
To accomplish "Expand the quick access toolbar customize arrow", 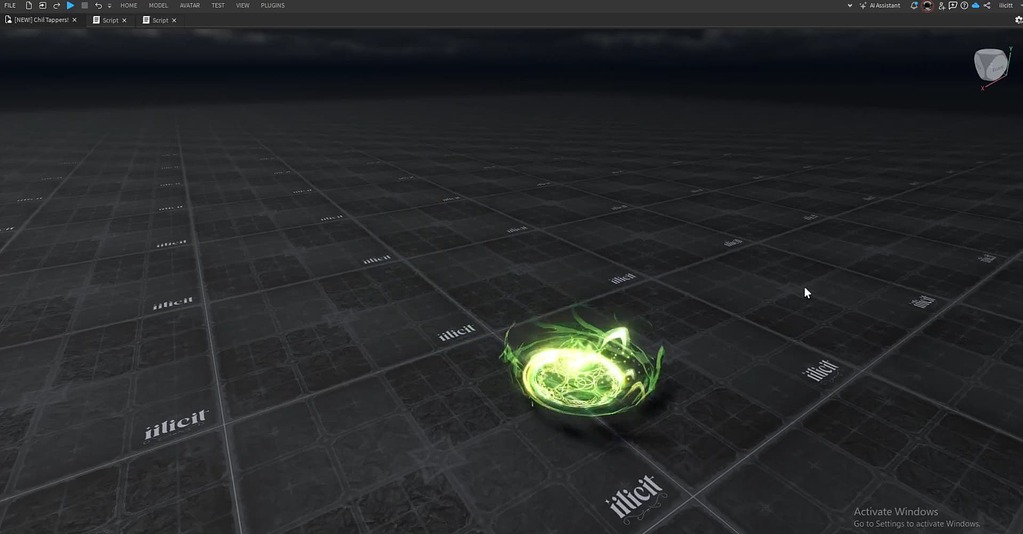I will pyautogui.click(x=109, y=5).
